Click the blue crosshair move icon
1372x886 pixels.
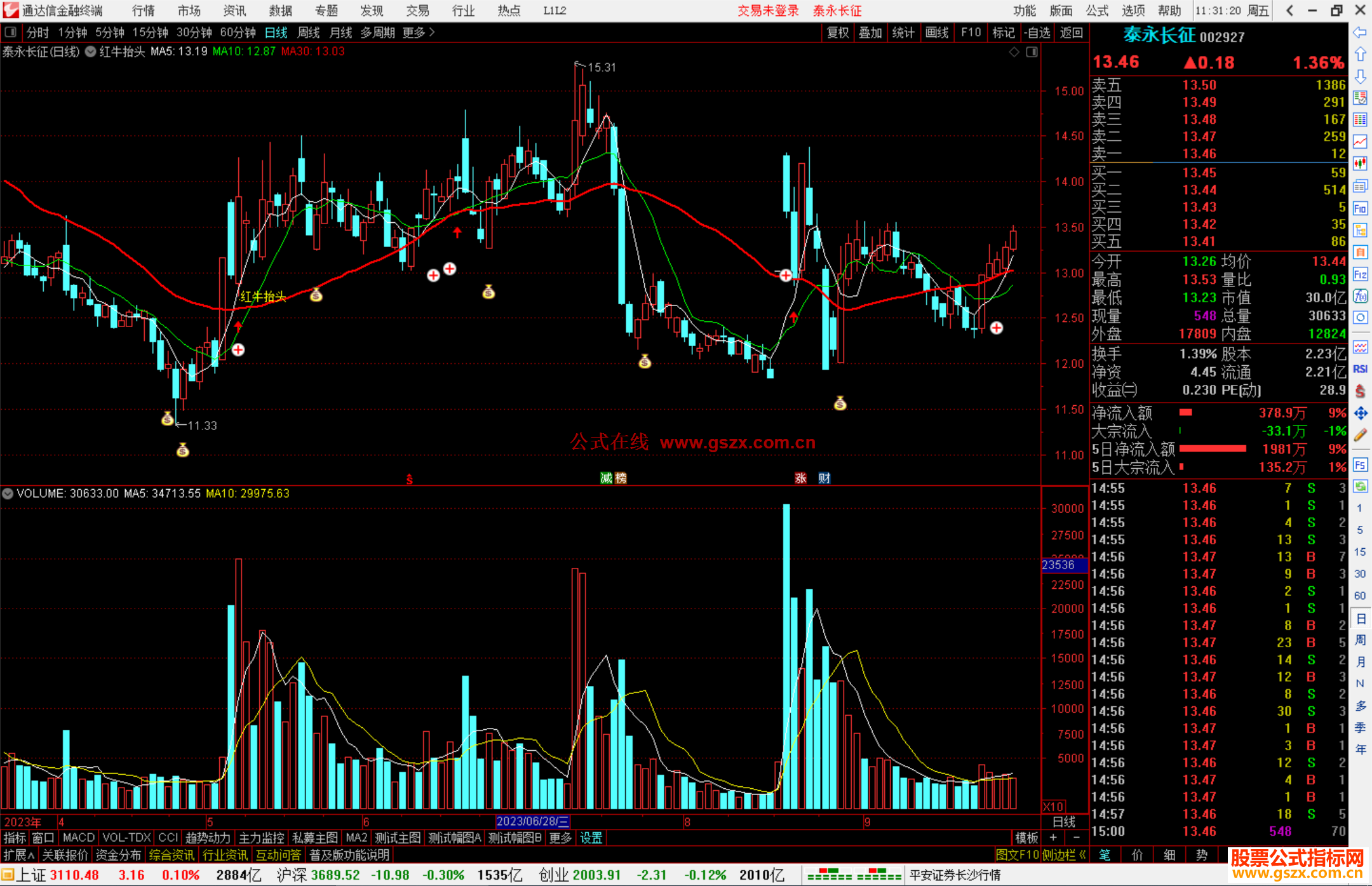1360,413
